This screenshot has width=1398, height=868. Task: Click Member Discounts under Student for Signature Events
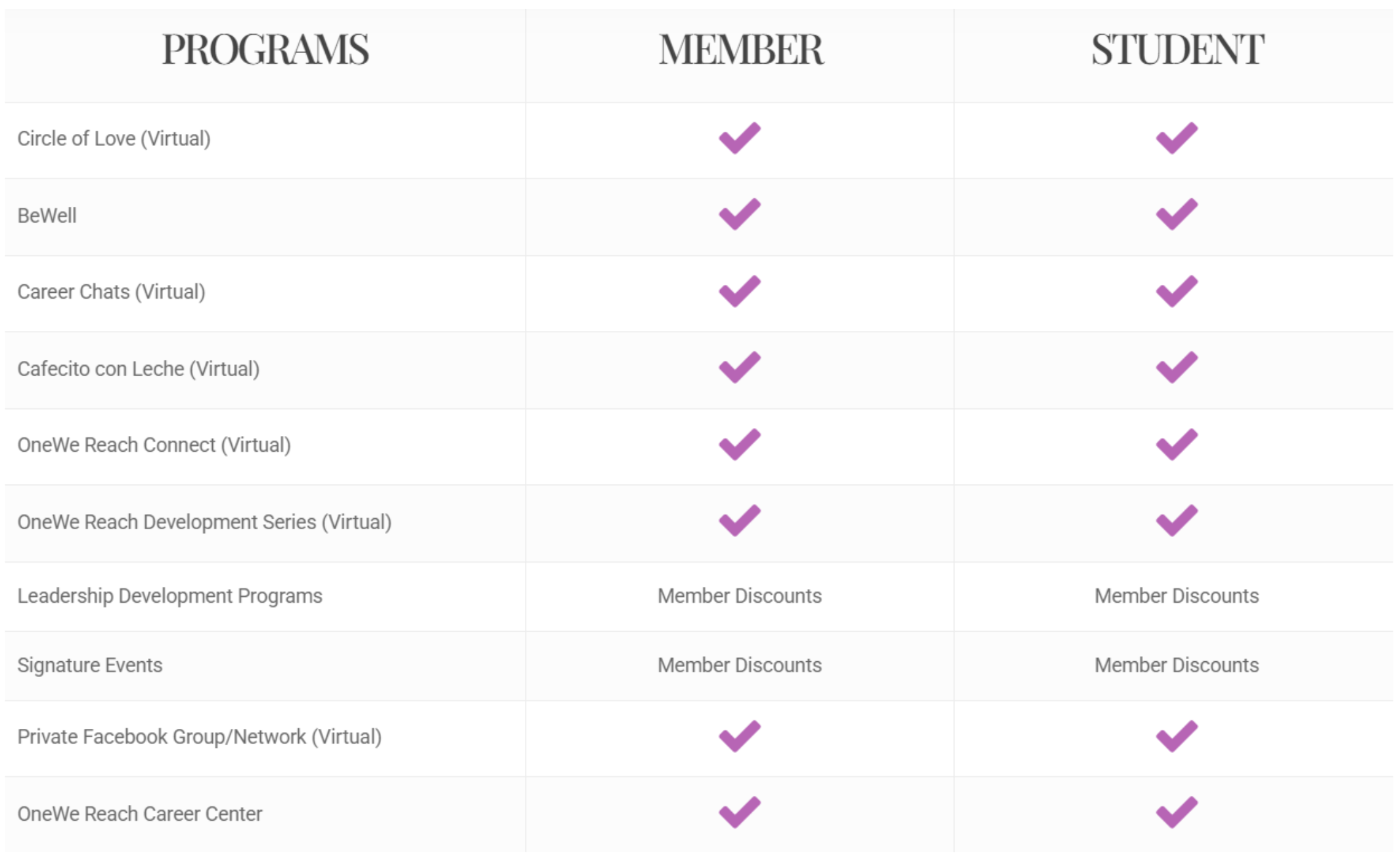click(x=1176, y=666)
